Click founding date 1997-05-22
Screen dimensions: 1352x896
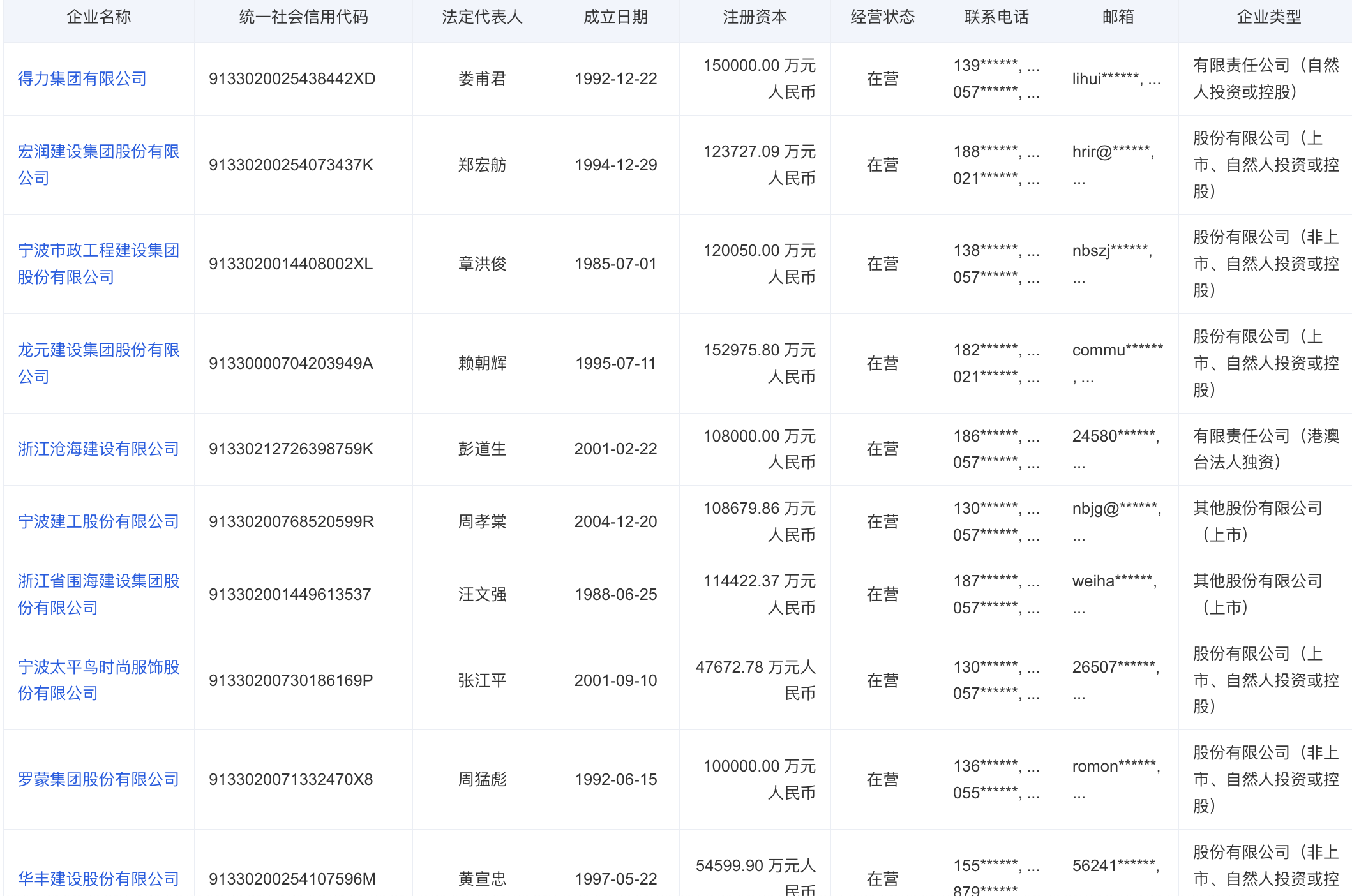pos(616,879)
